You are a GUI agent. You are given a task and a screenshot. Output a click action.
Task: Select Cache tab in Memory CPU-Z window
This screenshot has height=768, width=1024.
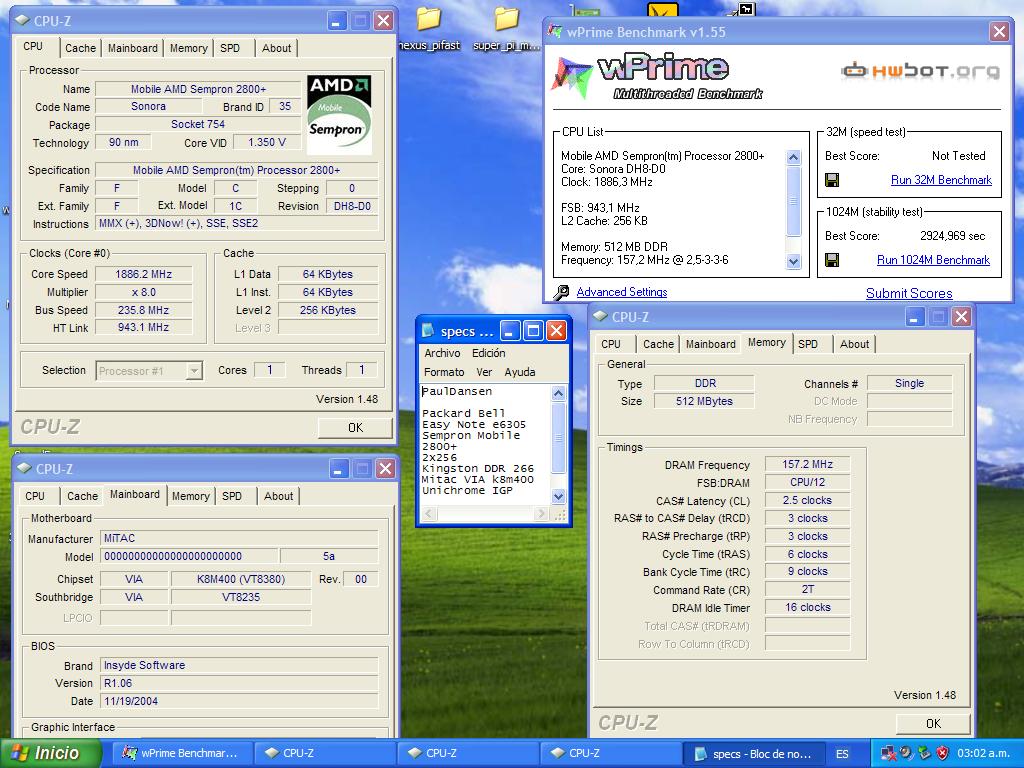point(658,344)
